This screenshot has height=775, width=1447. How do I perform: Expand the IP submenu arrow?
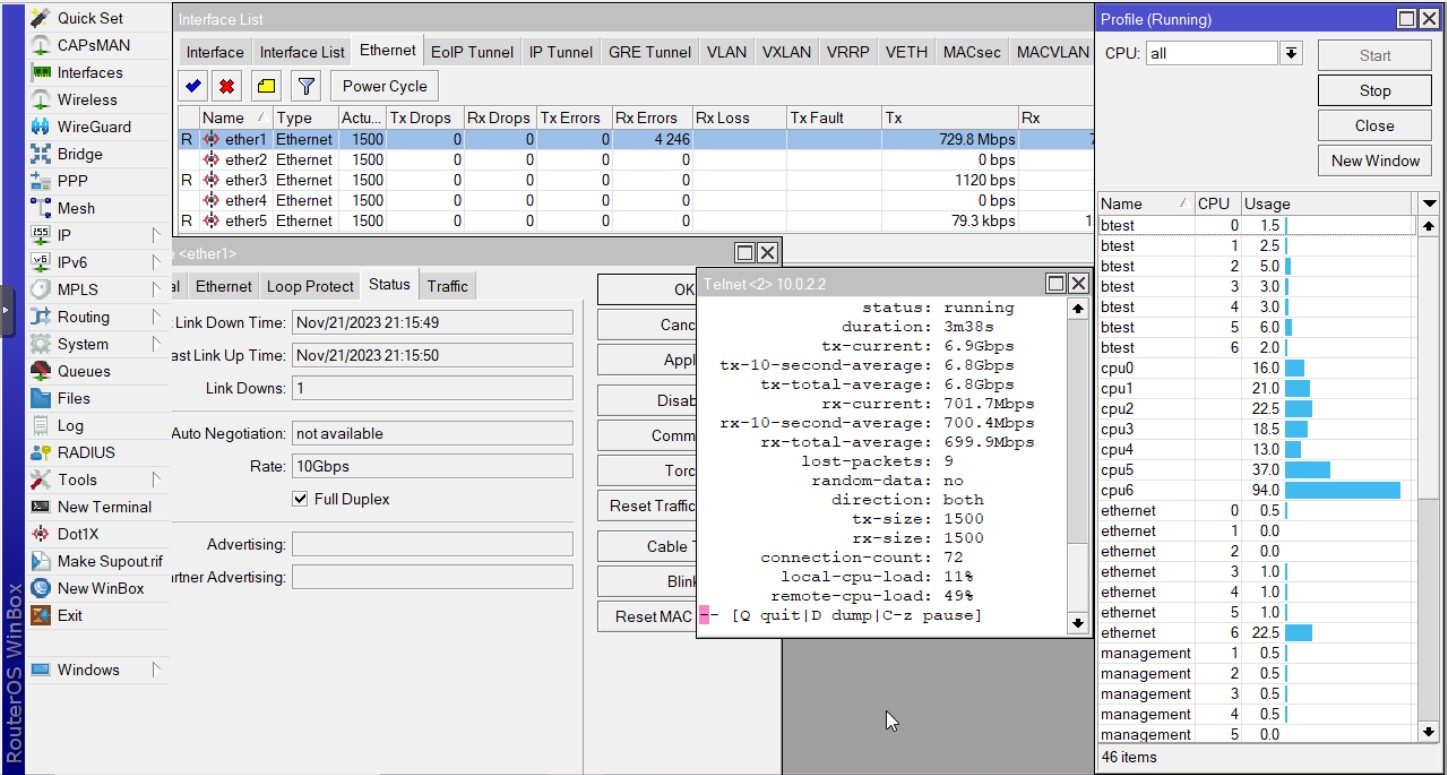coord(156,235)
